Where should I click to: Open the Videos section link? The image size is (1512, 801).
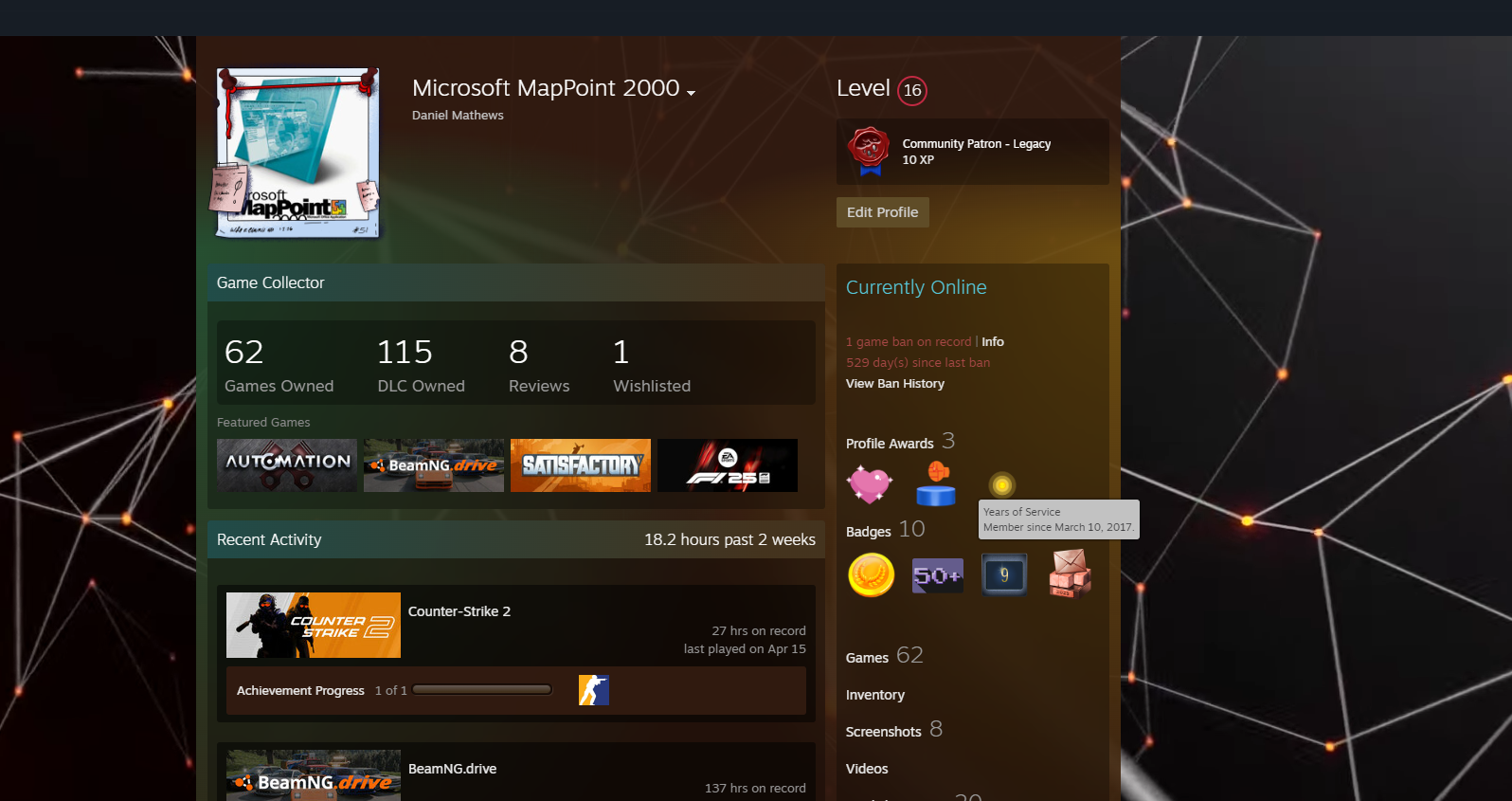coord(866,769)
